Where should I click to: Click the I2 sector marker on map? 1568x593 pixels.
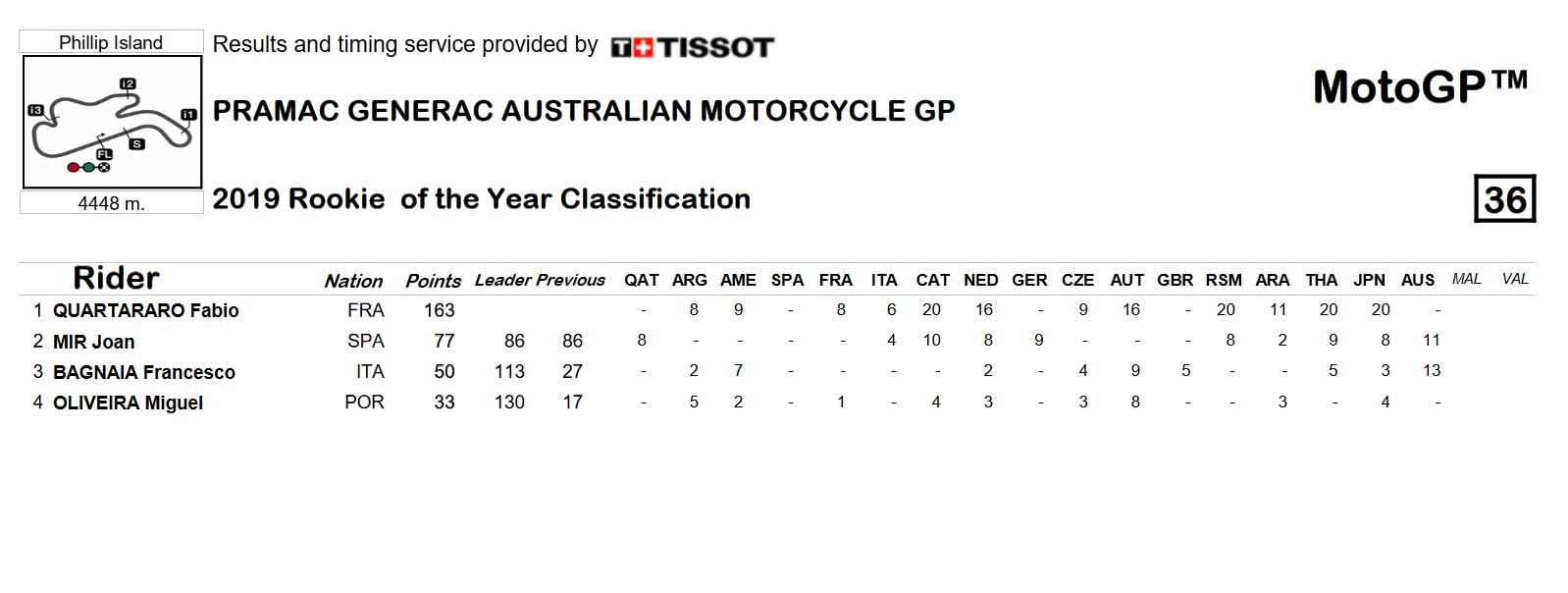[x=128, y=83]
